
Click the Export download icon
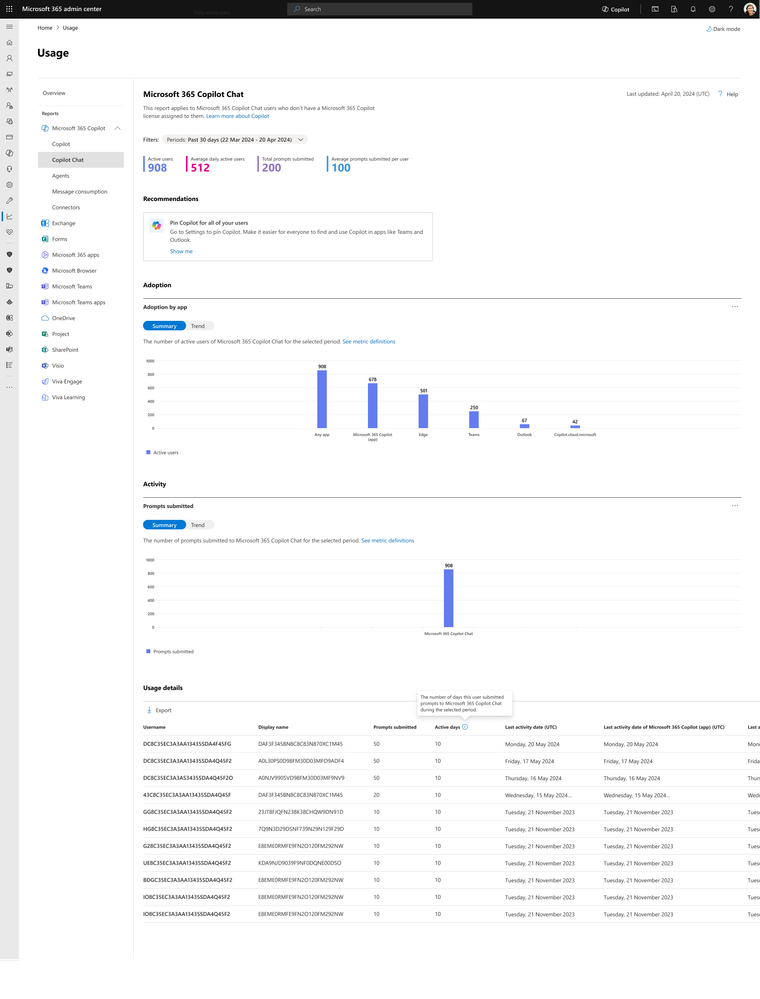[x=149, y=710]
